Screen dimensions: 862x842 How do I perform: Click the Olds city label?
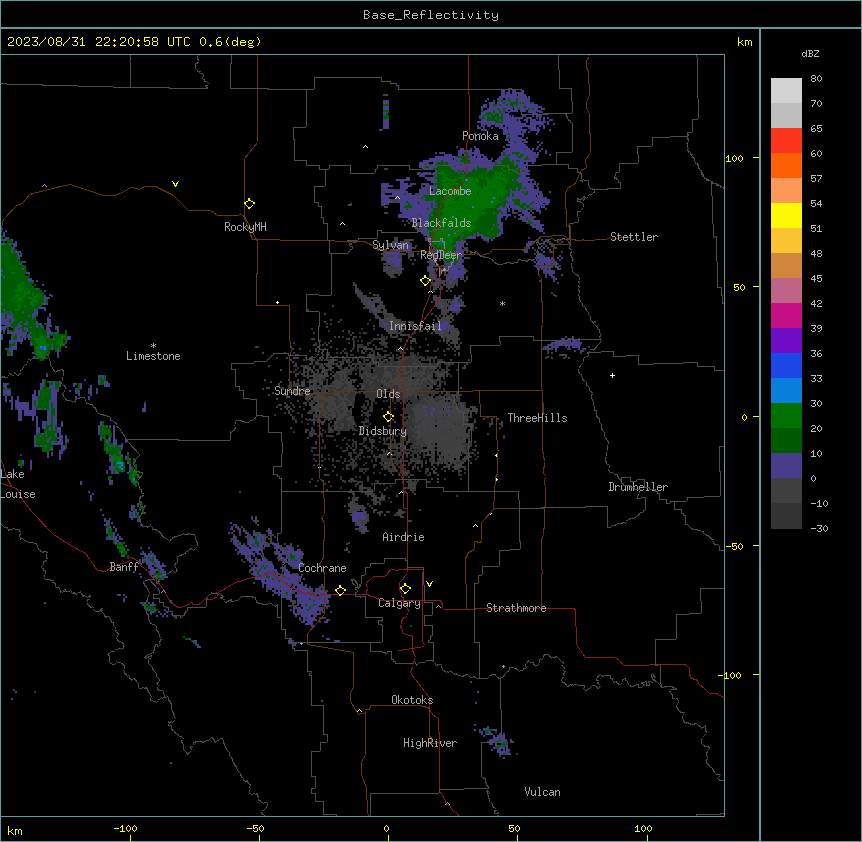click(x=388, y=394)
